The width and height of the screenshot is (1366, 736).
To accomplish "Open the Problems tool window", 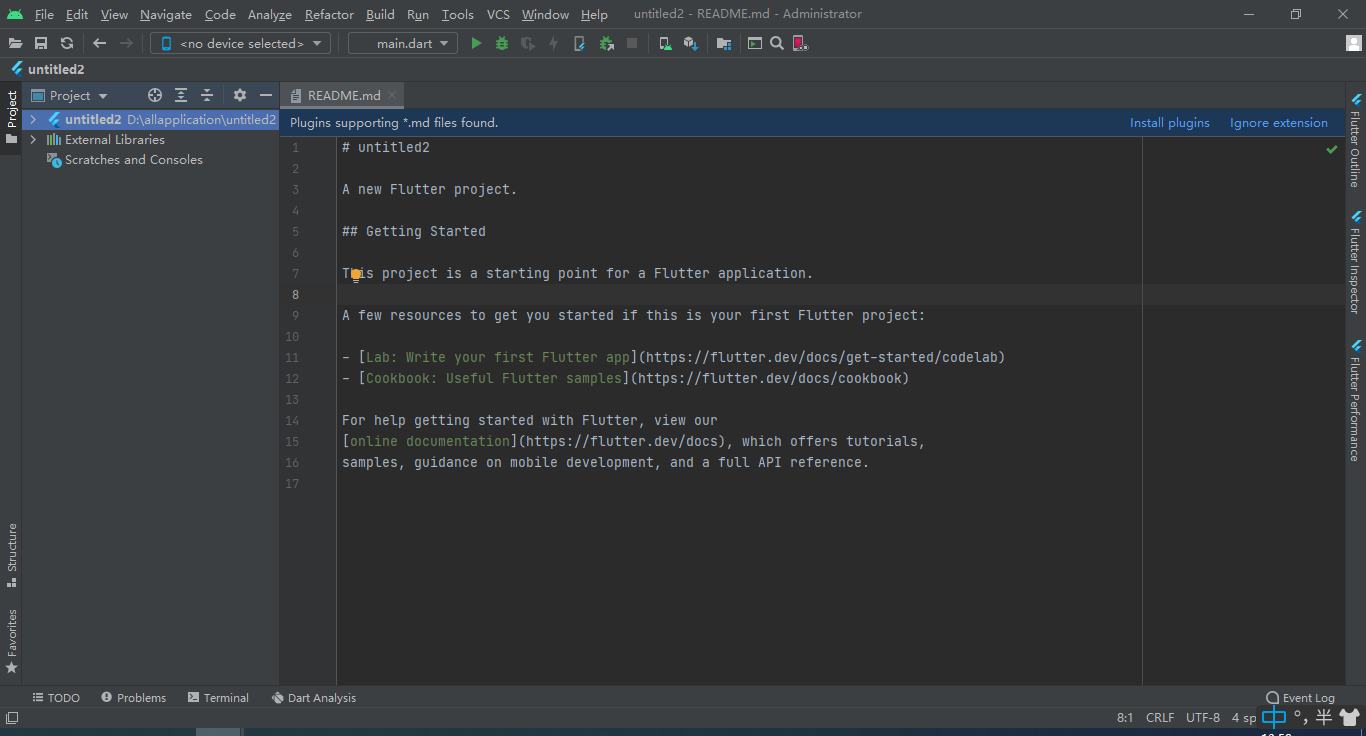I will pyautogui.click(x=133, y=698).
